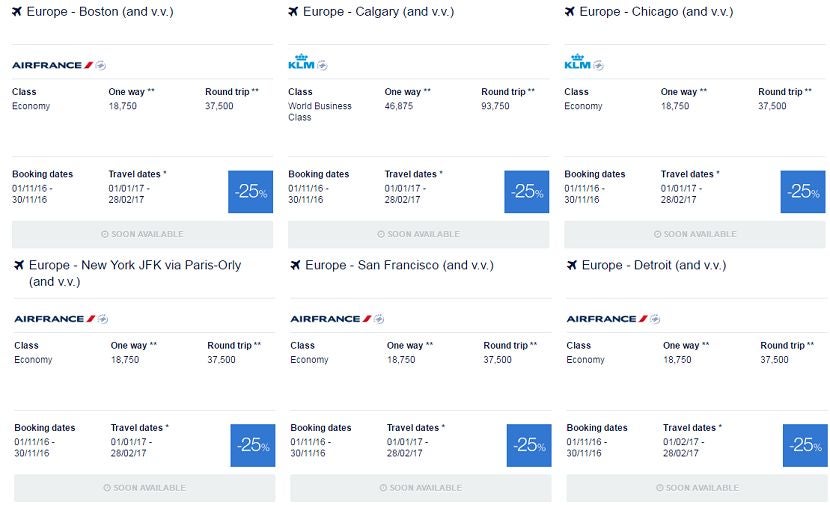Click the airplane icon beside Europe - Chicago

tap(570, 11)
